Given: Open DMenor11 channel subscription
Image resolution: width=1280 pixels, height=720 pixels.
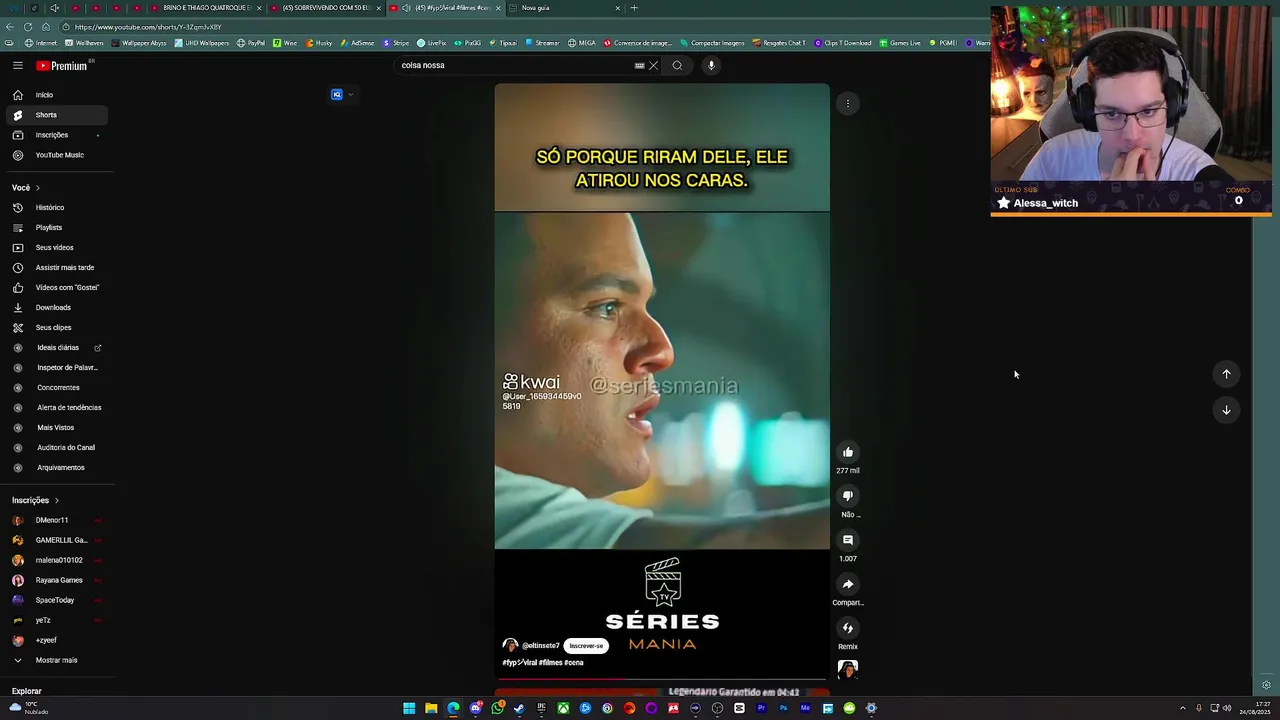Looking at the screenshot, I should pyautogui.click(x=57, y=520).
